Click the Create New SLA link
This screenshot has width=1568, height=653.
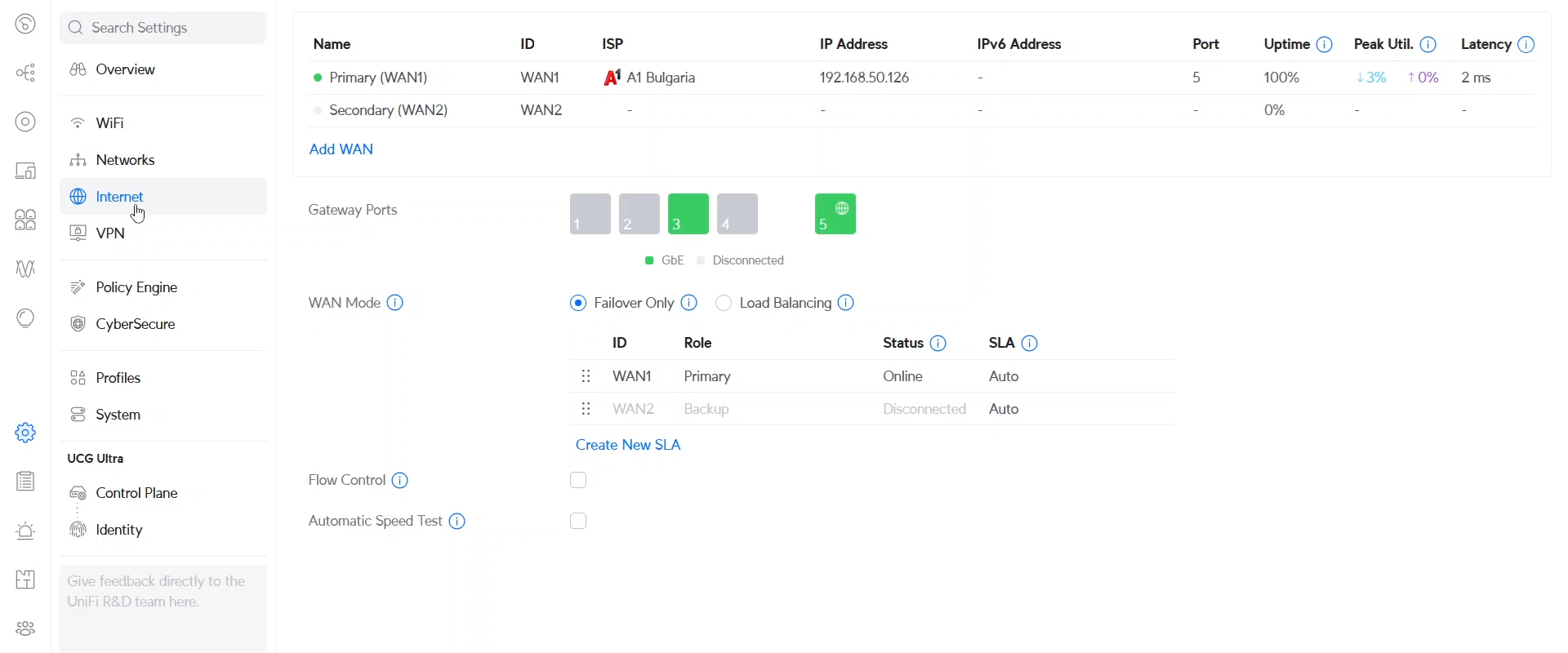pos(628,445)
